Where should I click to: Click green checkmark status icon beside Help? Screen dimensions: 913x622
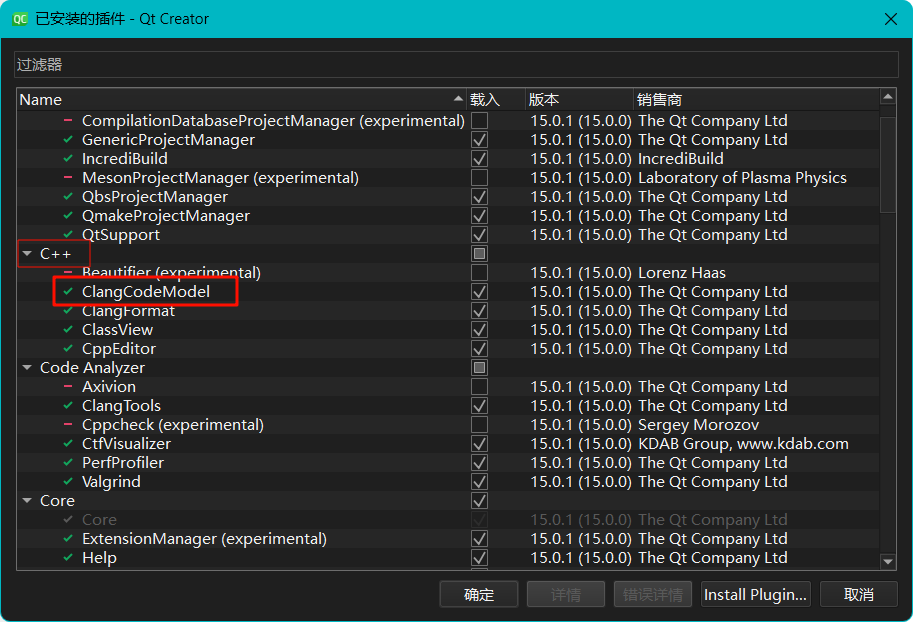[68, 557]
